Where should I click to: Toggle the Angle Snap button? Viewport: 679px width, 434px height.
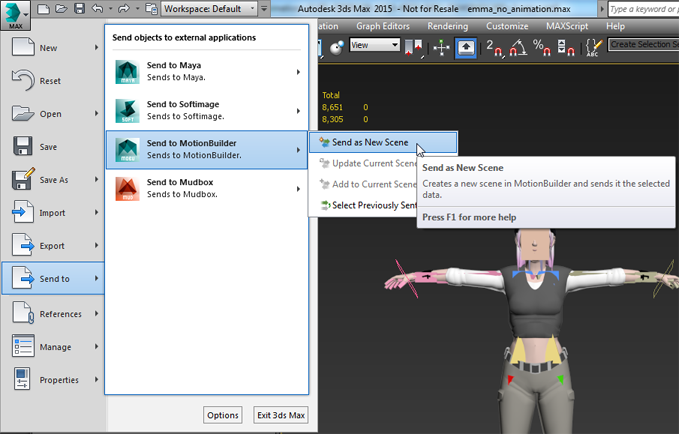point(518,48)
